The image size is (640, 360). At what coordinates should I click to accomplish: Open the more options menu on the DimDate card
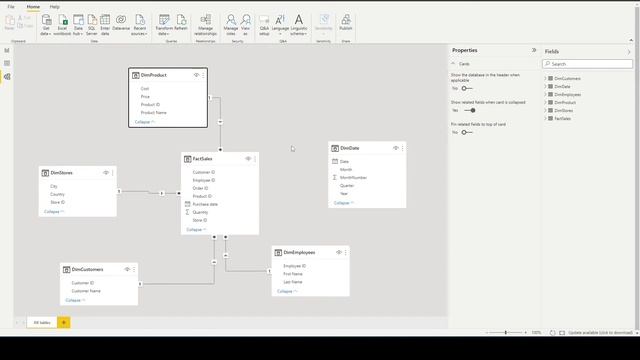(402, 148)
